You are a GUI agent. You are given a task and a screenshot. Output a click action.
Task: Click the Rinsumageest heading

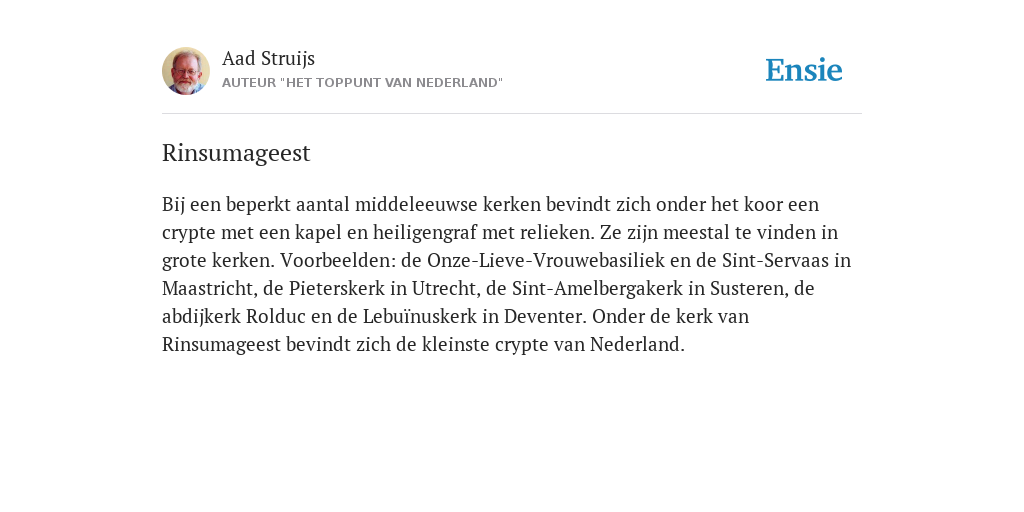coord(236,153)
